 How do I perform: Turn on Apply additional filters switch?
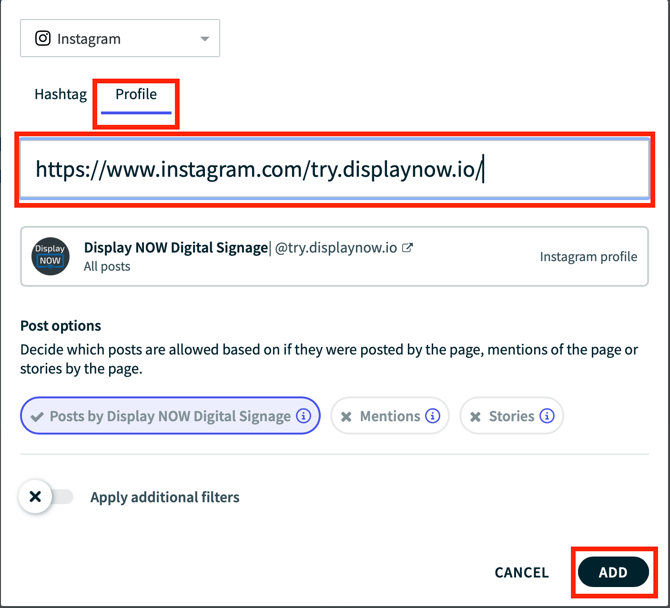(47, 497)
